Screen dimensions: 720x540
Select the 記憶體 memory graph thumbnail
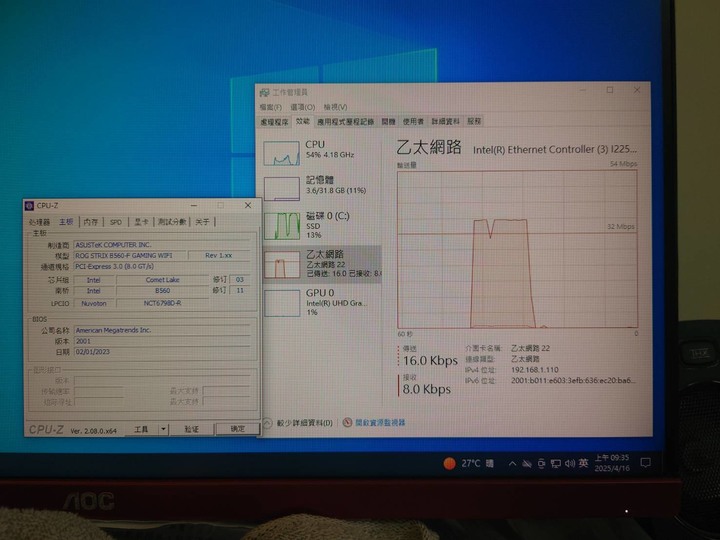point(281,189)
